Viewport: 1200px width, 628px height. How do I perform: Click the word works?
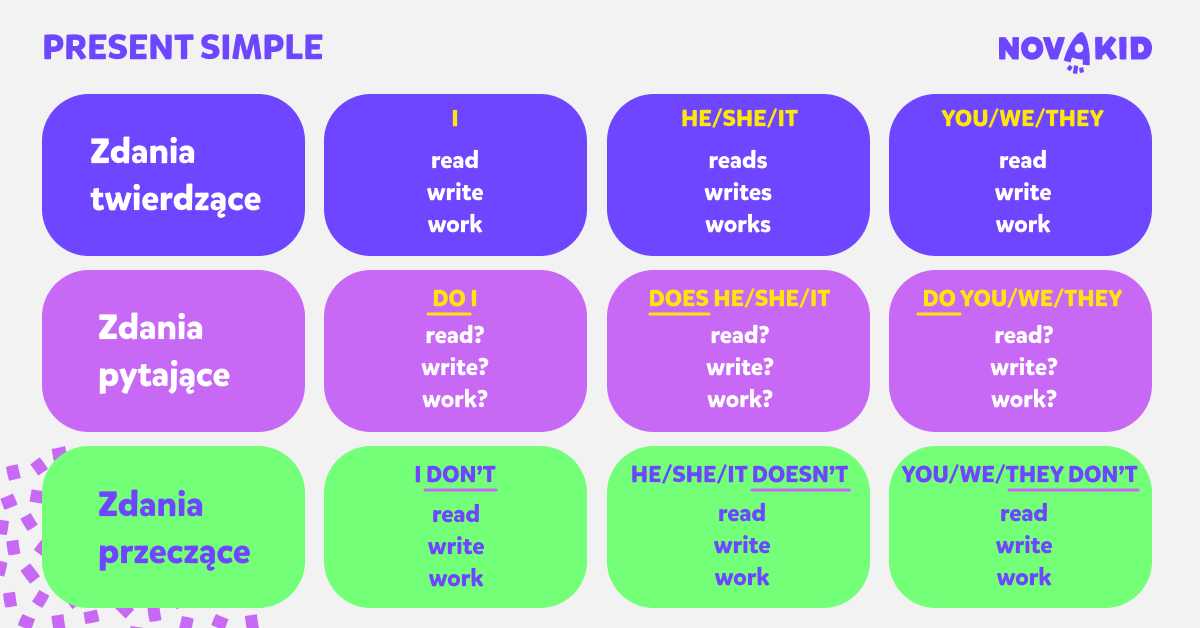(738, 224)
